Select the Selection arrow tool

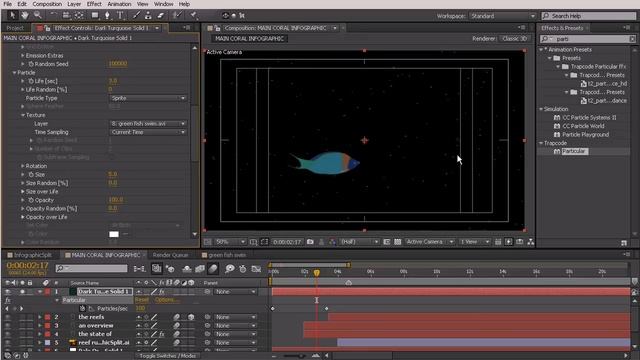pyautogui.click(x=12, y=16)
